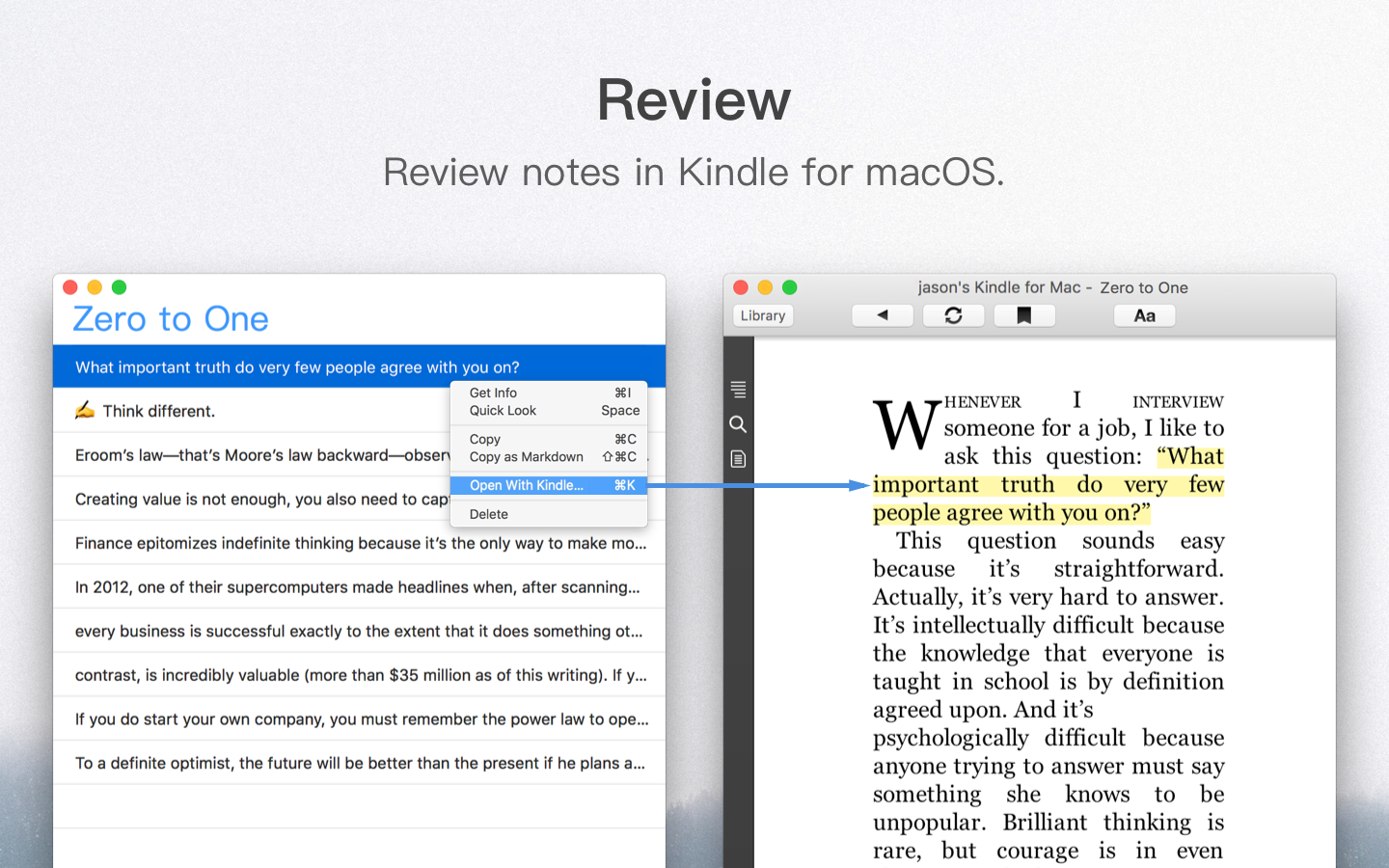The height and width of the screenshot is (868, 1389).
Task: Choose Copy from the context menu
Action: tap(485, 439)
